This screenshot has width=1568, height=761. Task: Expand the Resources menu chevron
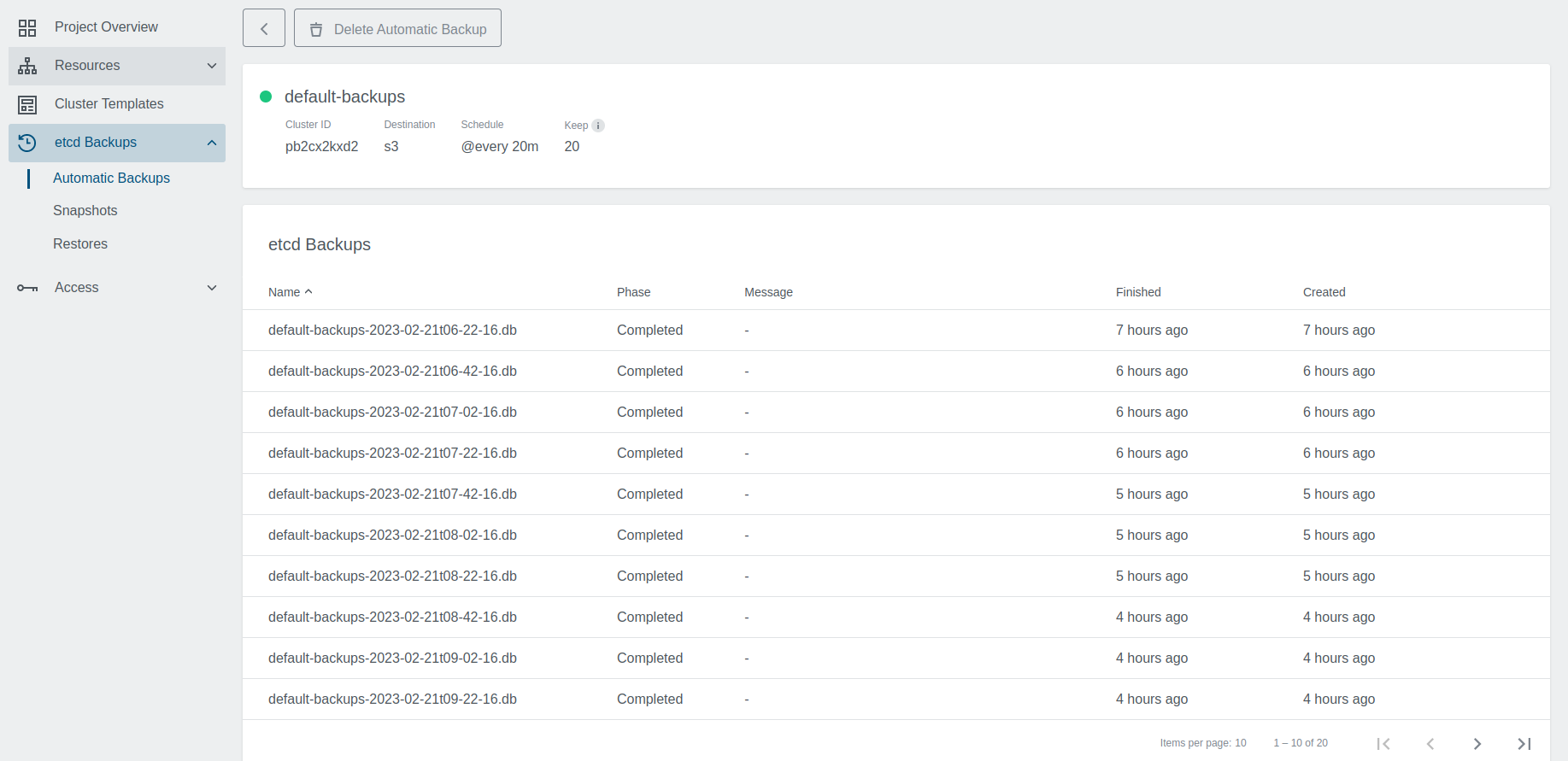tap(212, 66)
